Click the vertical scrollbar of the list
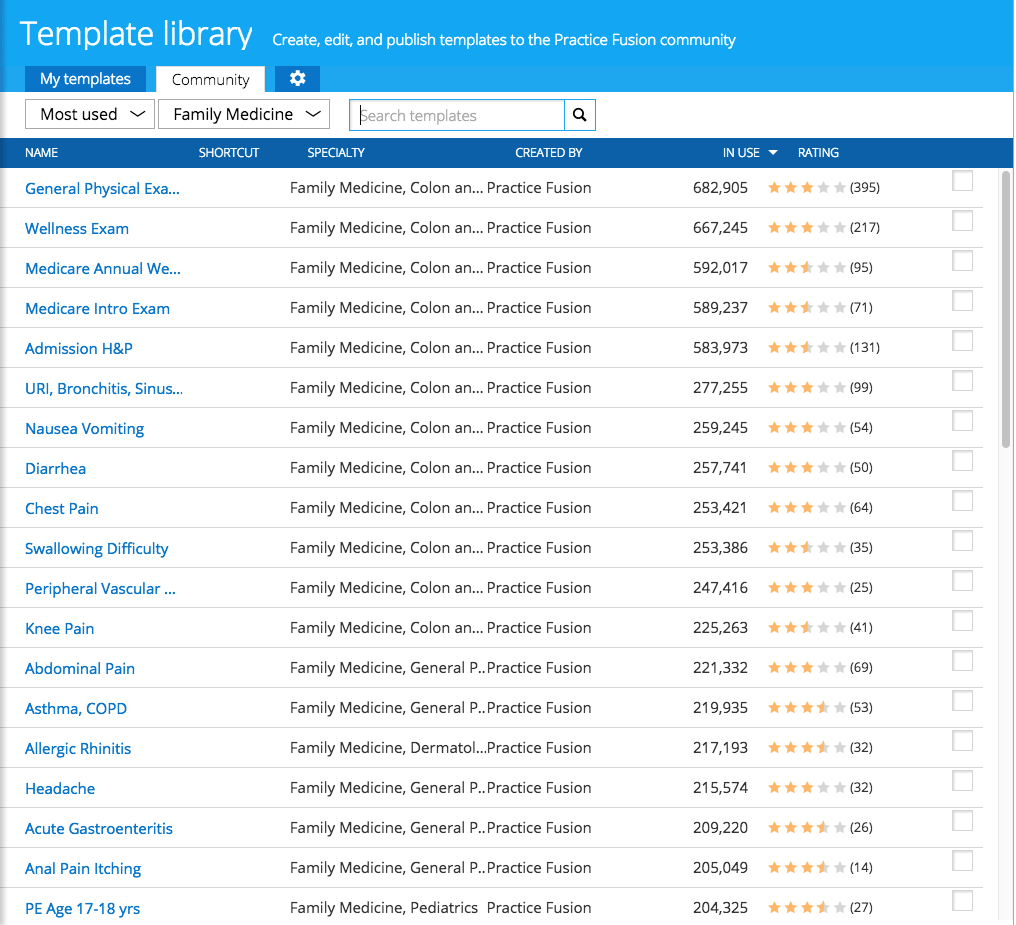The height and width of the screenshot is (925, 1016). point(1006,310)
